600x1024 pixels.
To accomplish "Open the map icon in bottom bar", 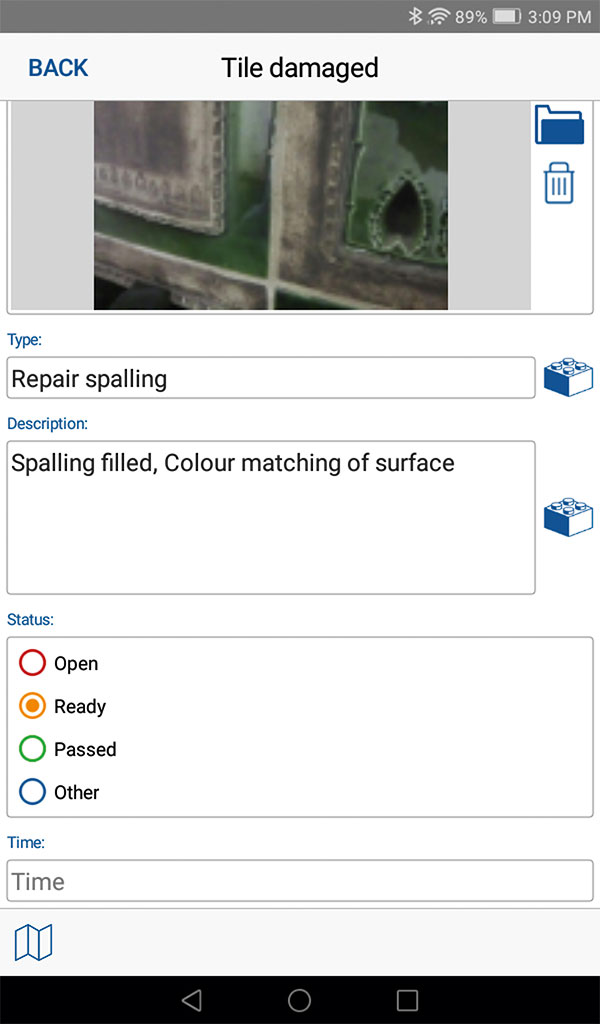I will pos(33,942).
